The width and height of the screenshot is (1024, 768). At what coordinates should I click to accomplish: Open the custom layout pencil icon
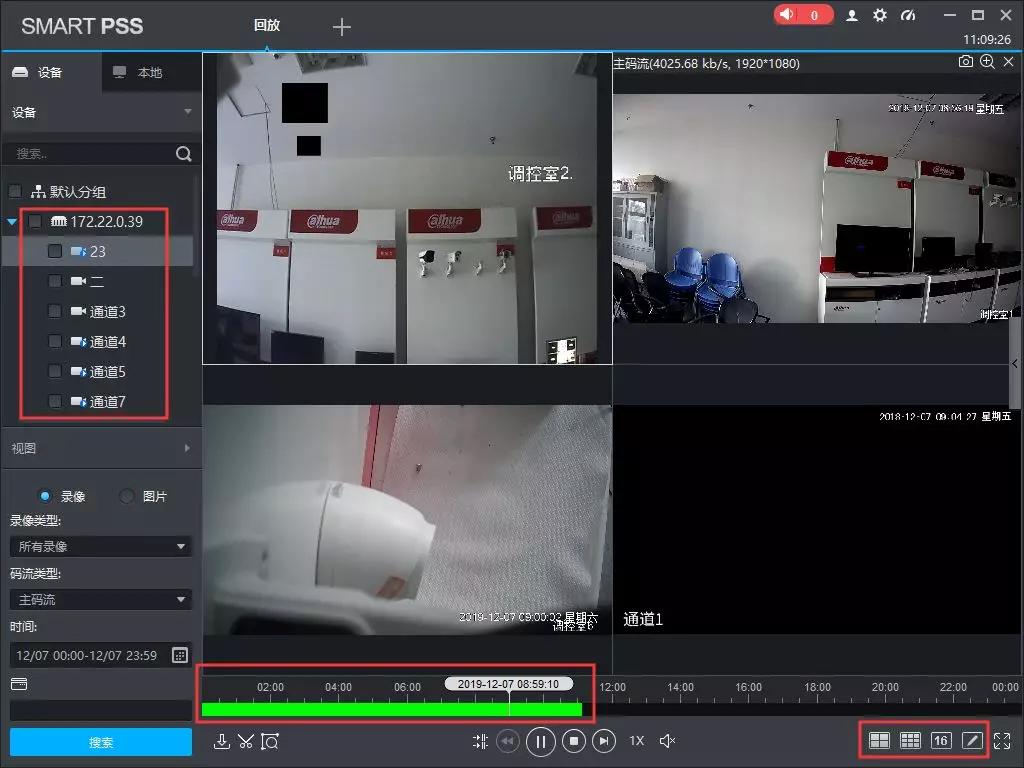coord(971,741)
